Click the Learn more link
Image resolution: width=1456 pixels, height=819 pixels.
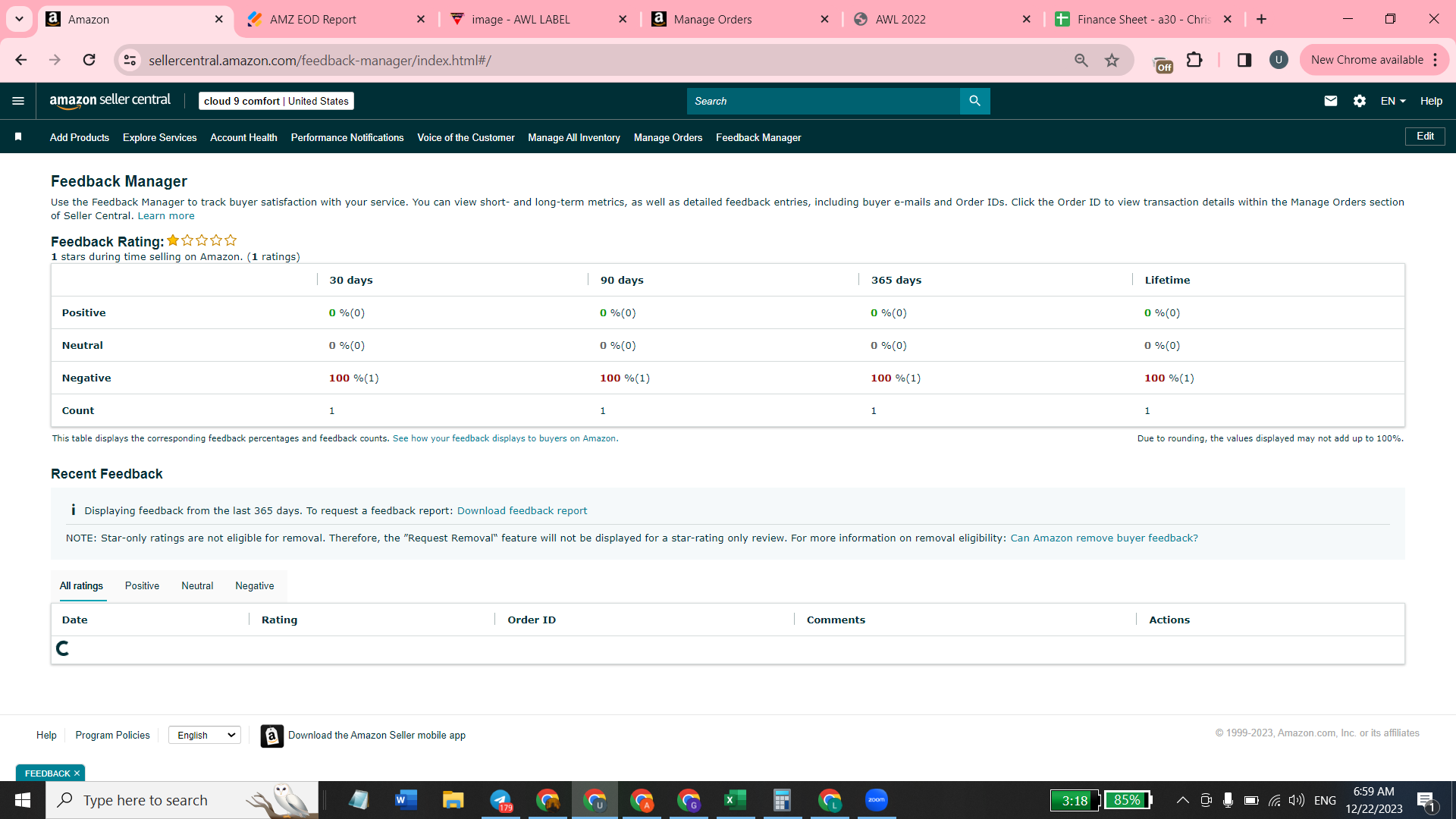pos(166,215)
